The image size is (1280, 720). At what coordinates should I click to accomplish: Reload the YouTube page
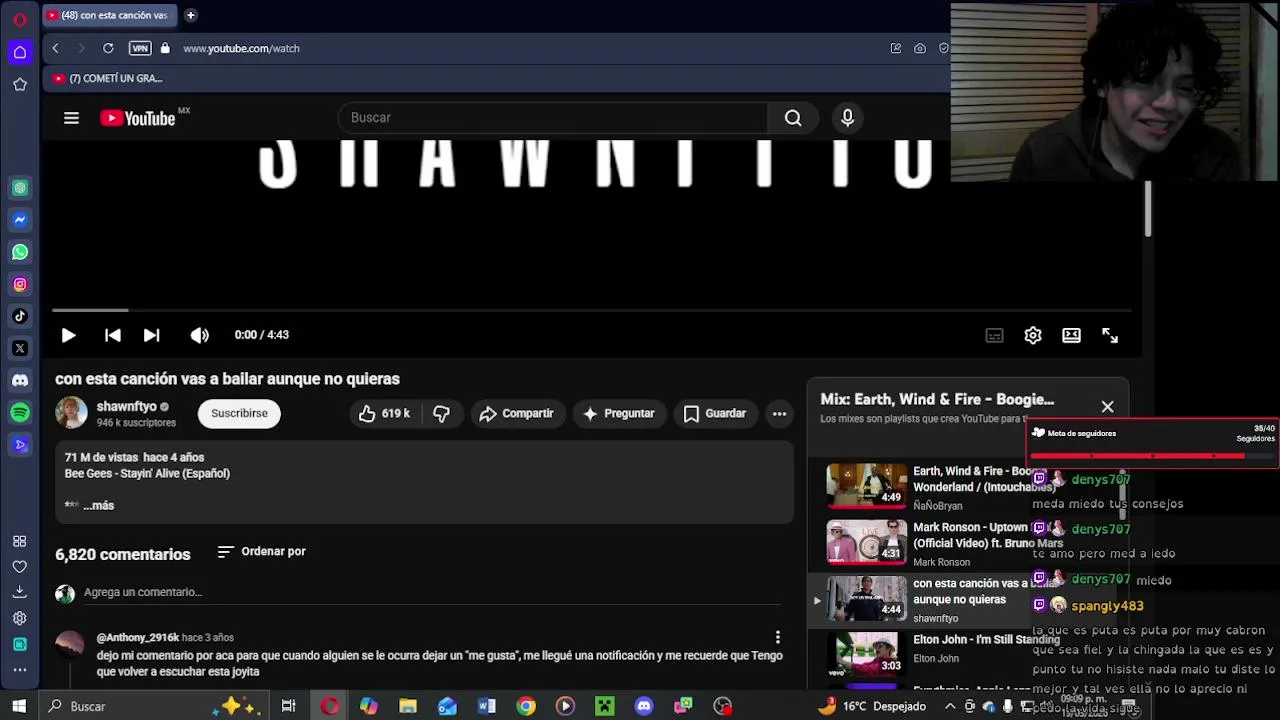coord(108,48)
